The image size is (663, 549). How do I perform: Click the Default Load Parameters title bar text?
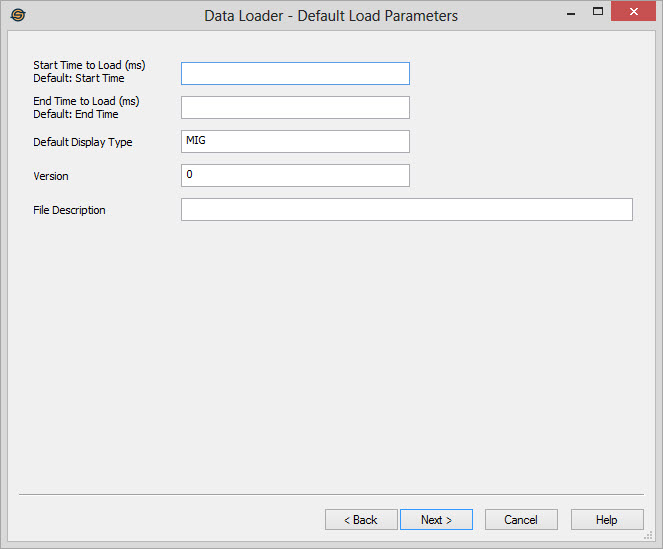point(331,16)
